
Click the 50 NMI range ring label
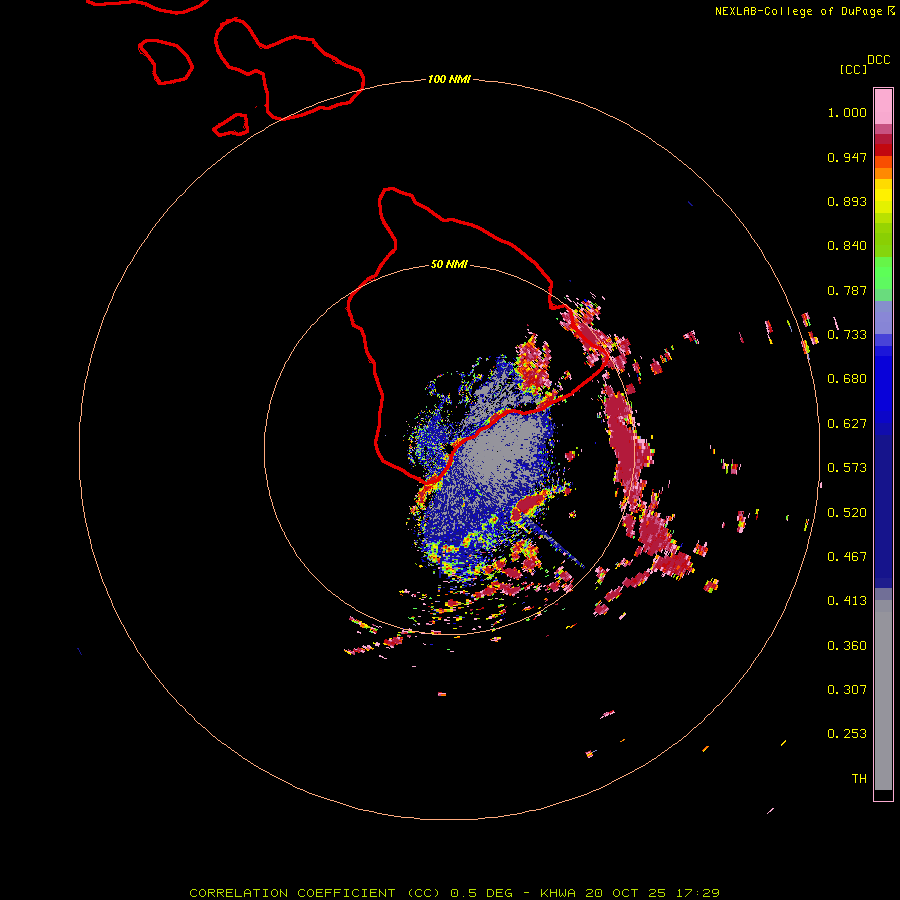(x=449, y=264)
